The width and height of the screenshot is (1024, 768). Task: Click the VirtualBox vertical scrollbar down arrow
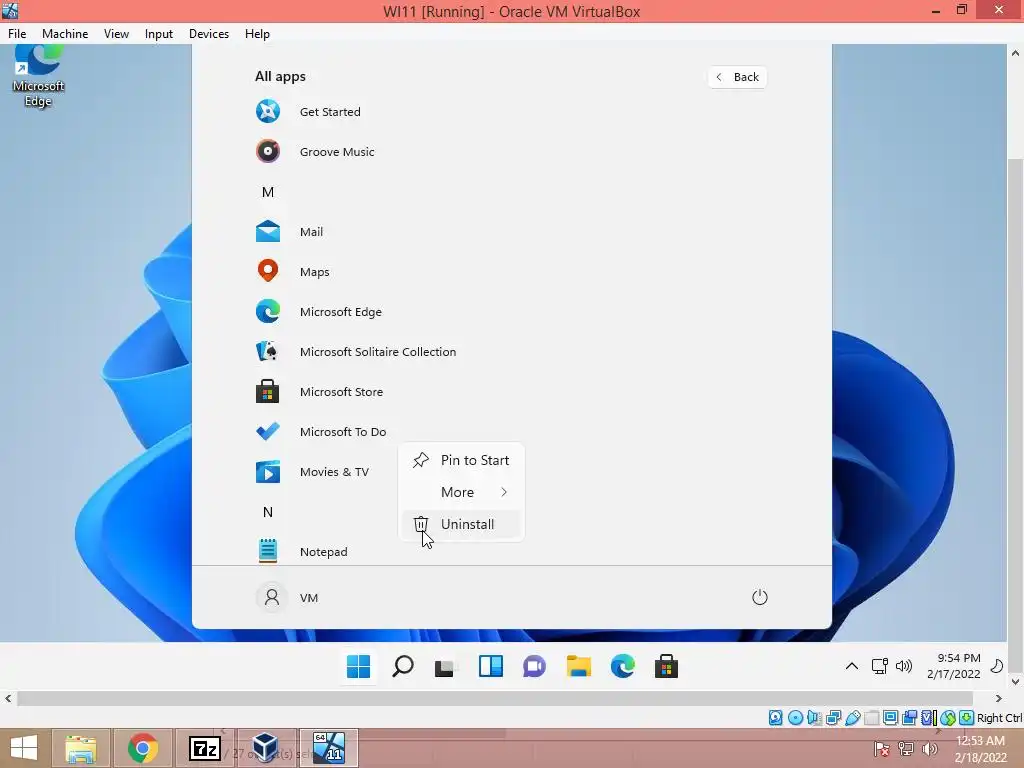coord(1016,682)
